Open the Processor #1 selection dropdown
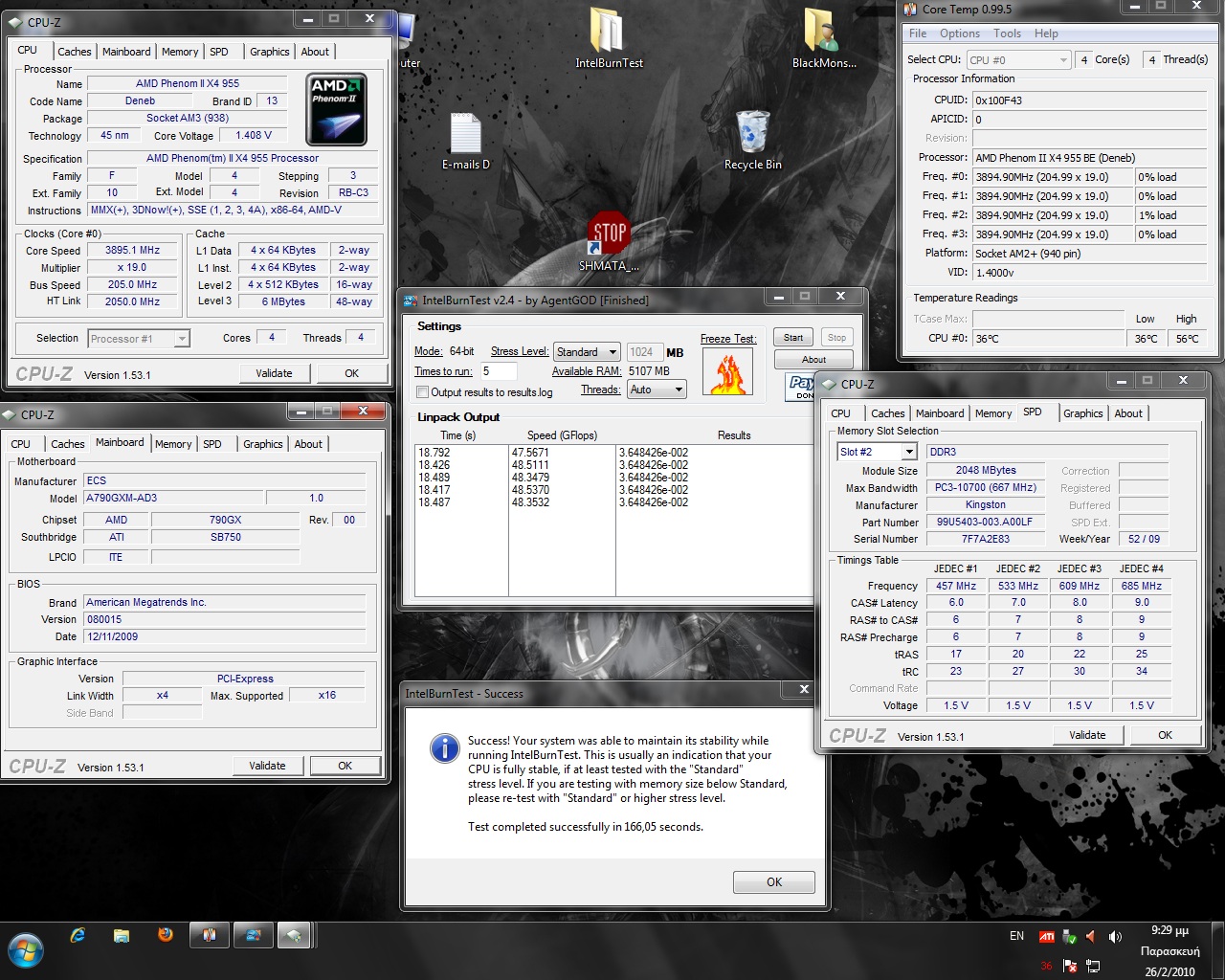The height and width of the screenshot is (980, 1225). tap(139, 339)
